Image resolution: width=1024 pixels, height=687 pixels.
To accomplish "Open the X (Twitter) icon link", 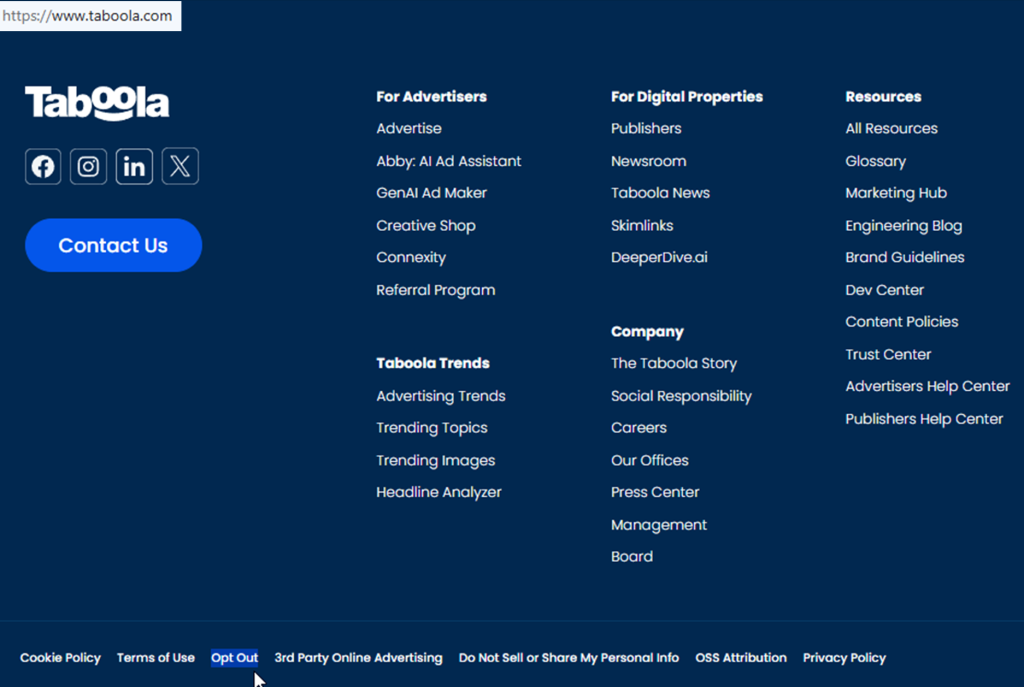I will pyautogui.click(x=180, y=166).
